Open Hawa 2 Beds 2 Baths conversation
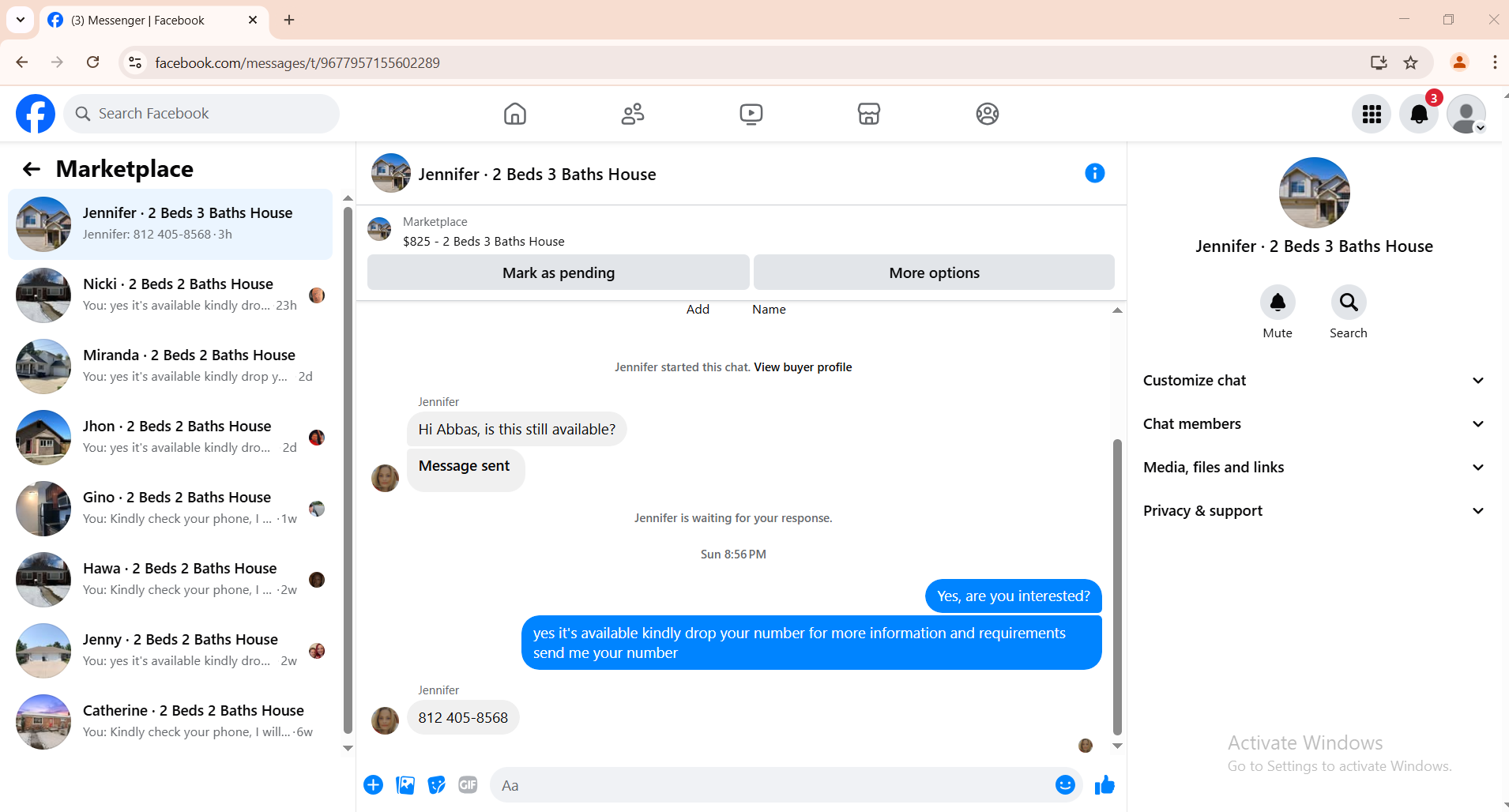Image resolution: width=1509 pixels, height=812 pixels. 170,580
